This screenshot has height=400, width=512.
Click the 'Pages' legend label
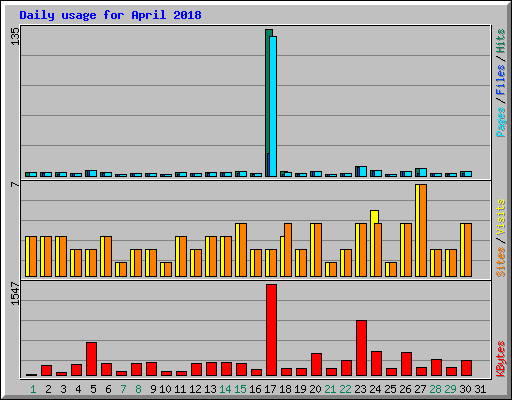click(501, 122)
